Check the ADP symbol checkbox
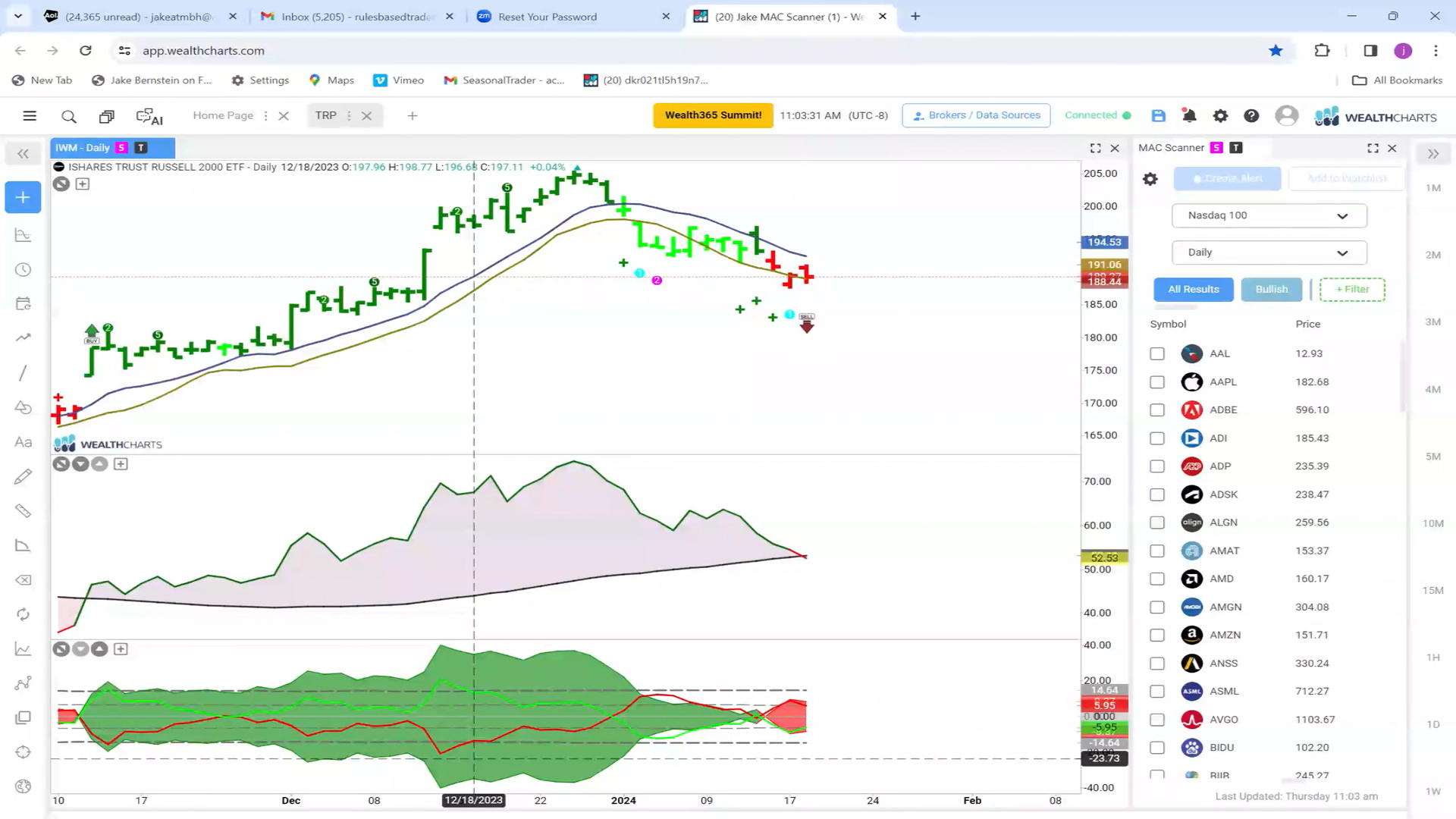The image size is (1456, 819). (1157, 466)
